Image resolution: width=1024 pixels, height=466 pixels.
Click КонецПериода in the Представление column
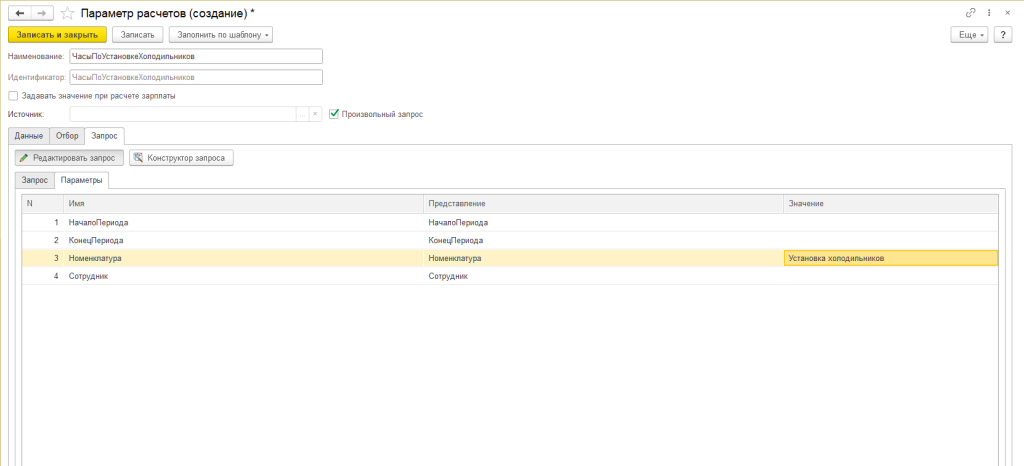pyautogui.click(x=603, y=240)
